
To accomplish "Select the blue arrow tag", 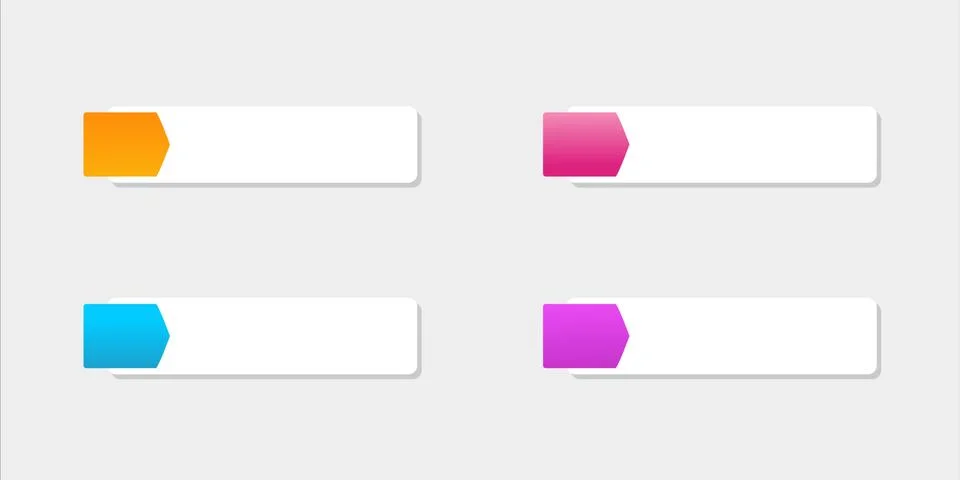I will tap(122, 336).
